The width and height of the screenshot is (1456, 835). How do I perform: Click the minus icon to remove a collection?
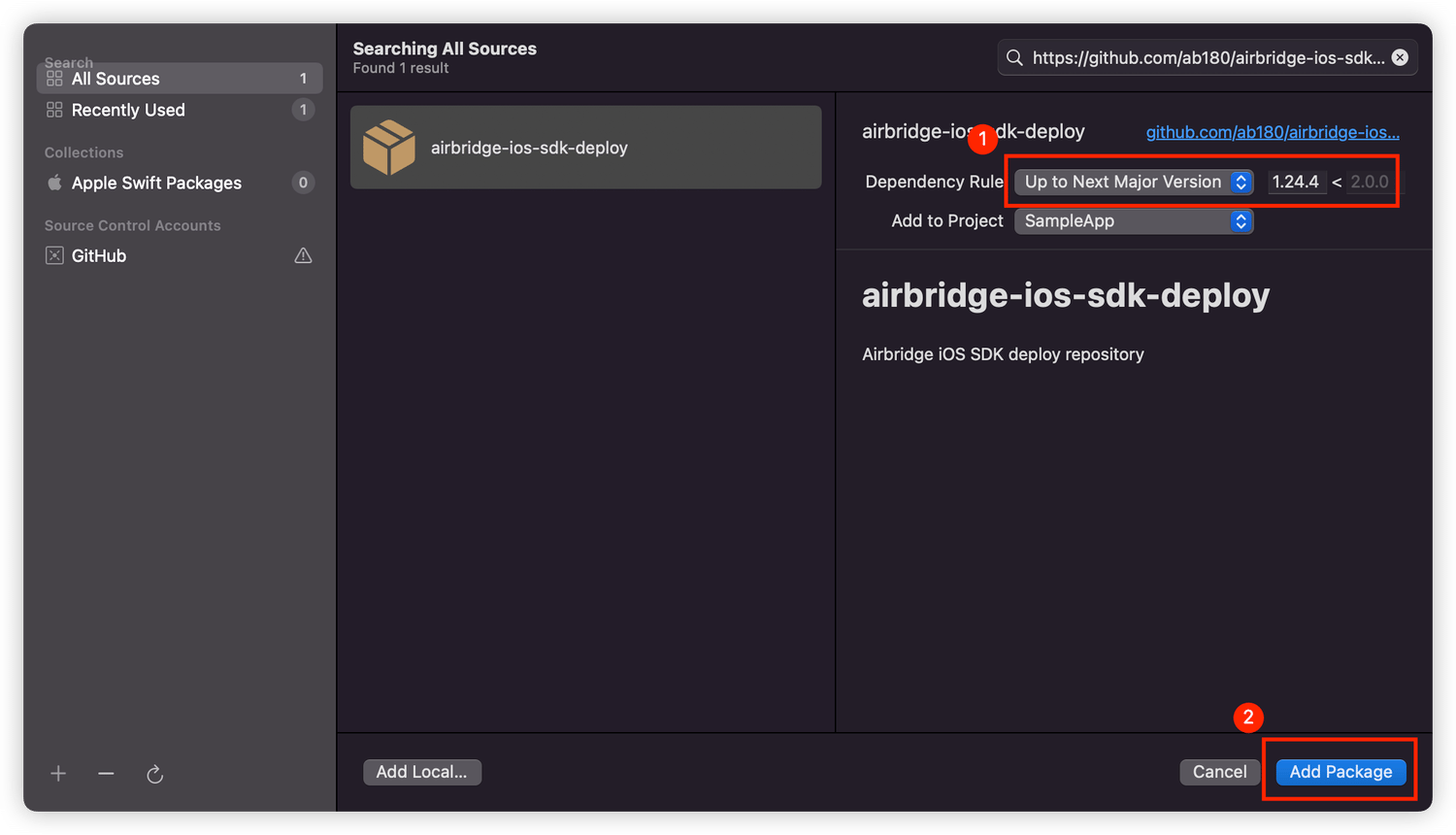pyautogui.click(x=106, y=774)
